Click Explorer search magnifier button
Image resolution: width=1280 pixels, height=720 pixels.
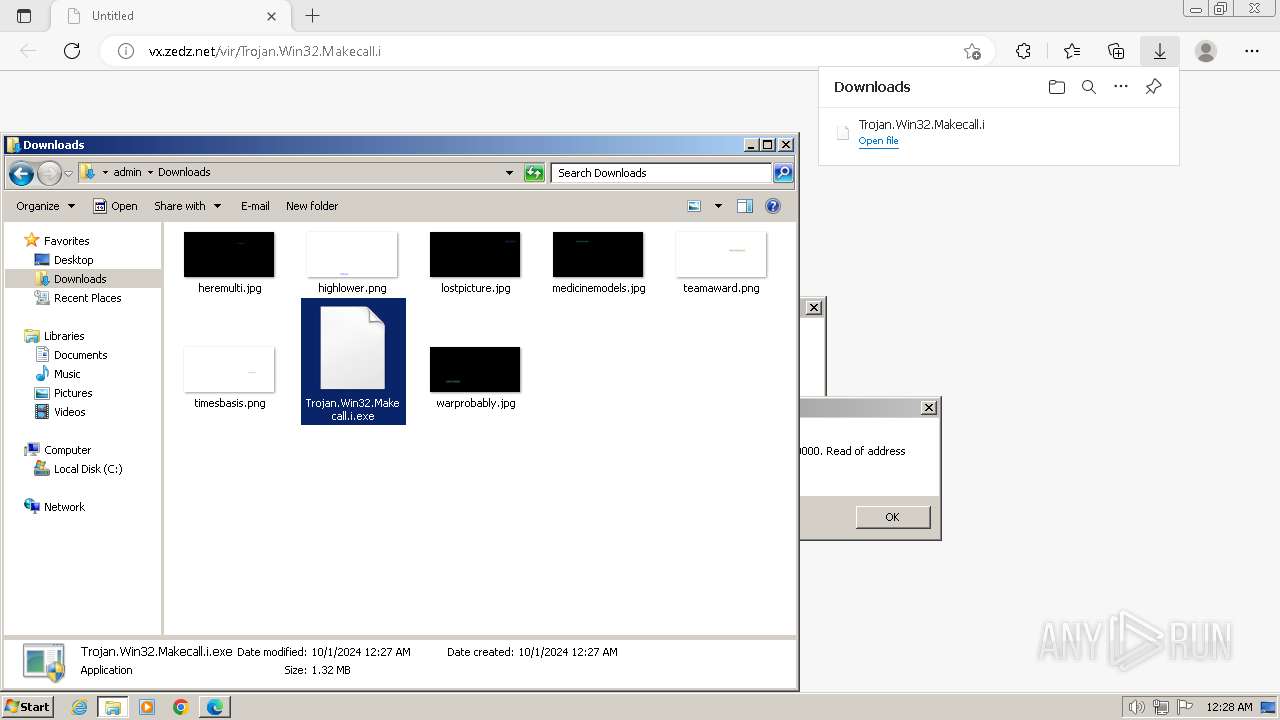pyautogui.click(x=783, y=173)
